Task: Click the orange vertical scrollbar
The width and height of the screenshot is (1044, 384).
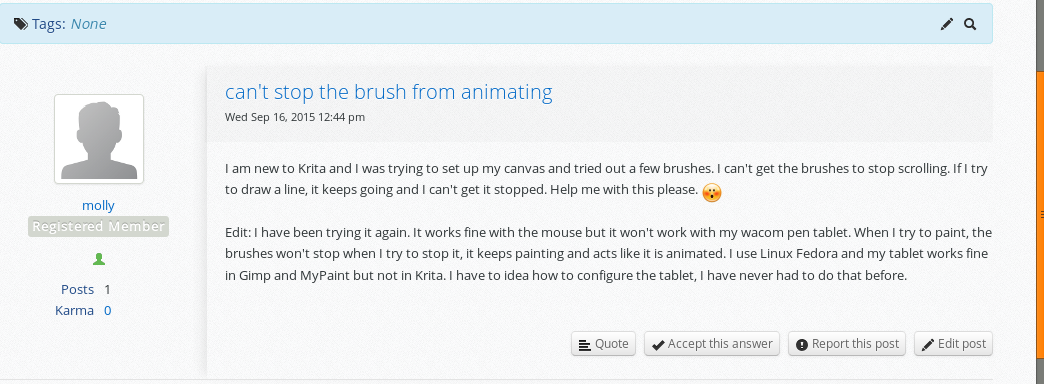Action: click(1040, 193)
